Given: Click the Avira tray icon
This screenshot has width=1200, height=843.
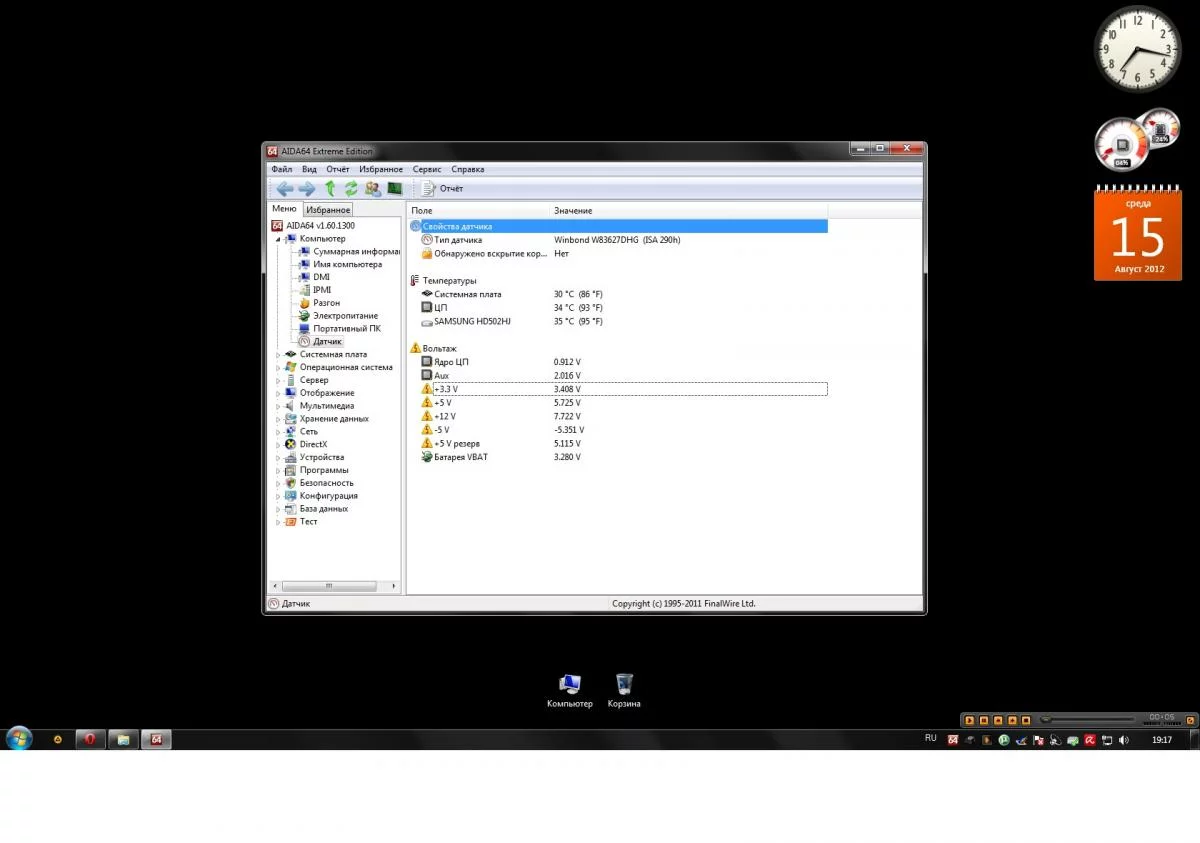Looking at the screenshot, I should tap(1090, 740).
